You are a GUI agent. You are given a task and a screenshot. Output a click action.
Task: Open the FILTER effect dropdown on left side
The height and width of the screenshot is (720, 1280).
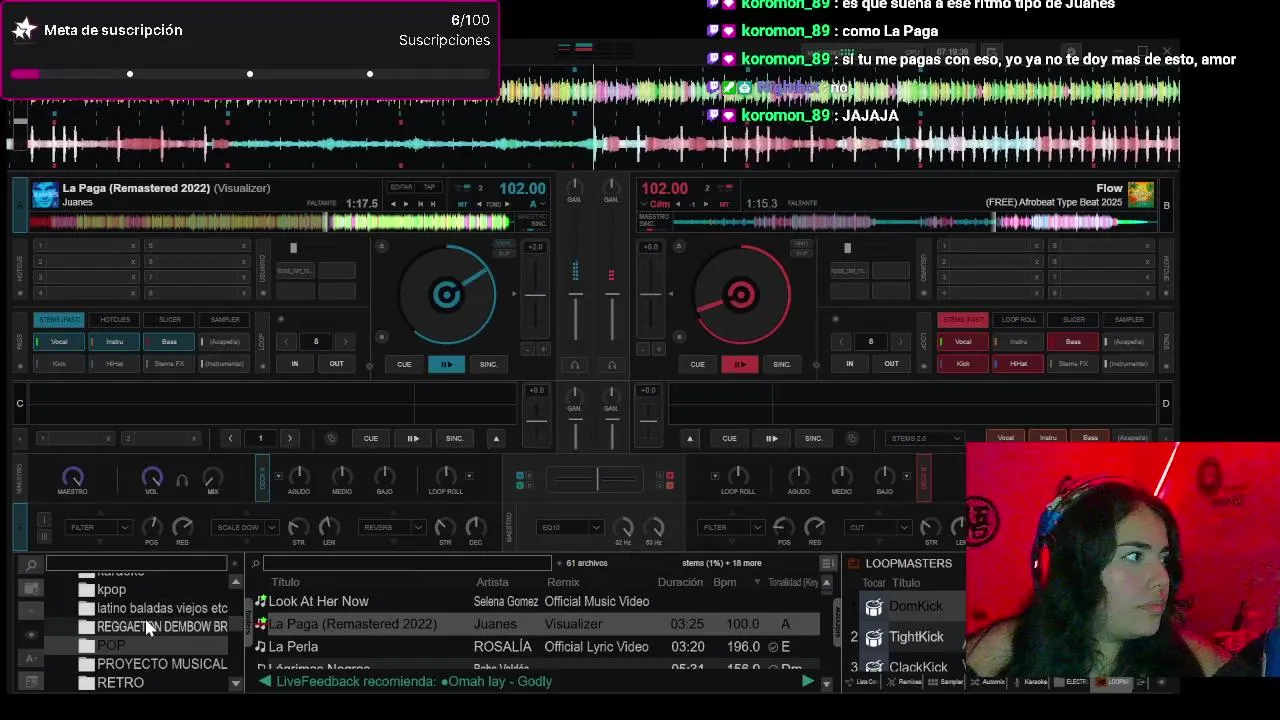click(x=97, y=527)
